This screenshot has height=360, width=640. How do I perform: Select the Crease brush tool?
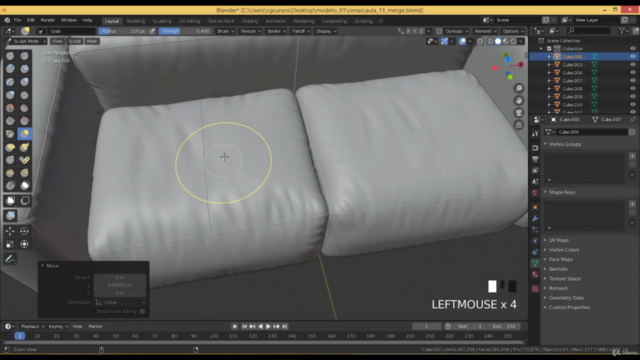coord(25,95)
